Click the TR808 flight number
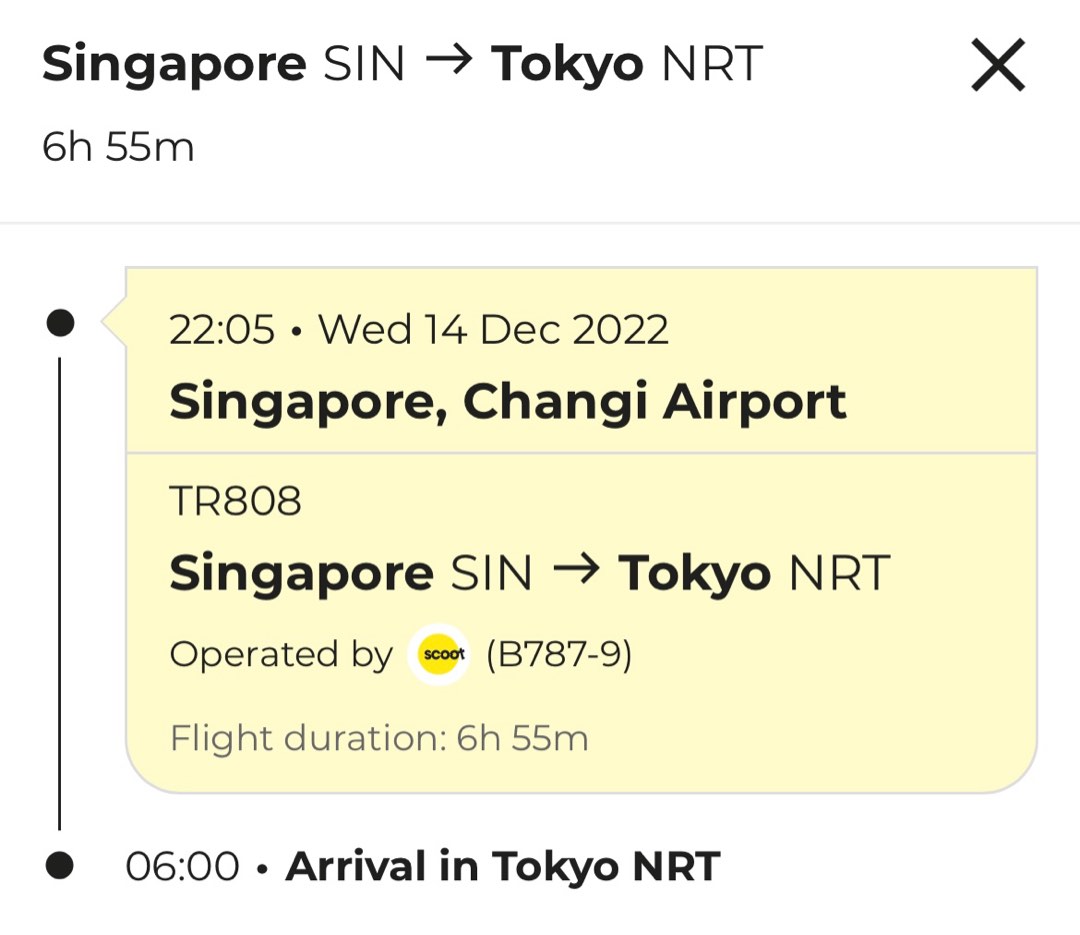Image resolution: width=1080 pixels, height=935 pixels. (236, 500)
